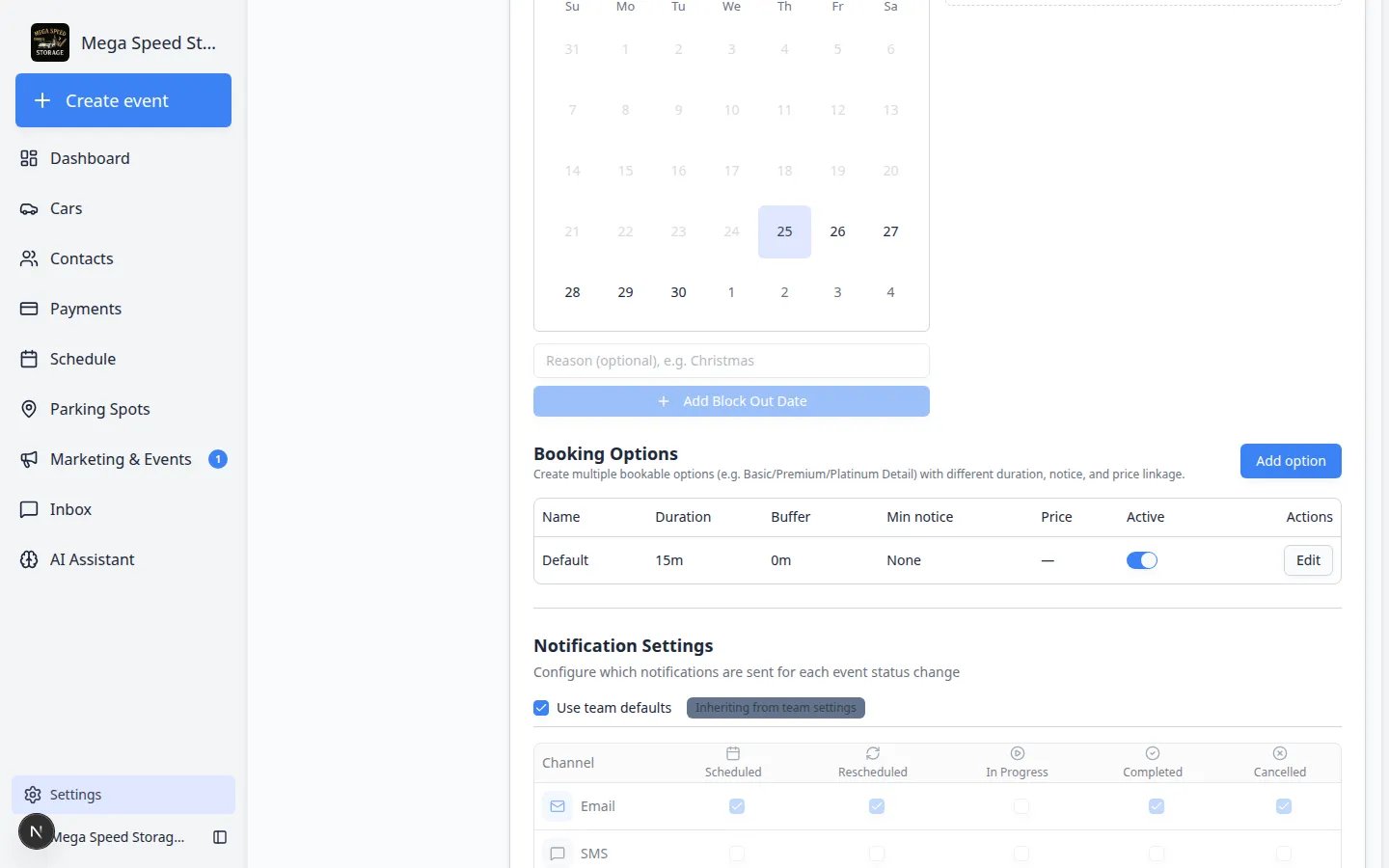Open Mega Speed Storage account menu
This screenshot has width=1389, height=868.
(x=118, y=837)
